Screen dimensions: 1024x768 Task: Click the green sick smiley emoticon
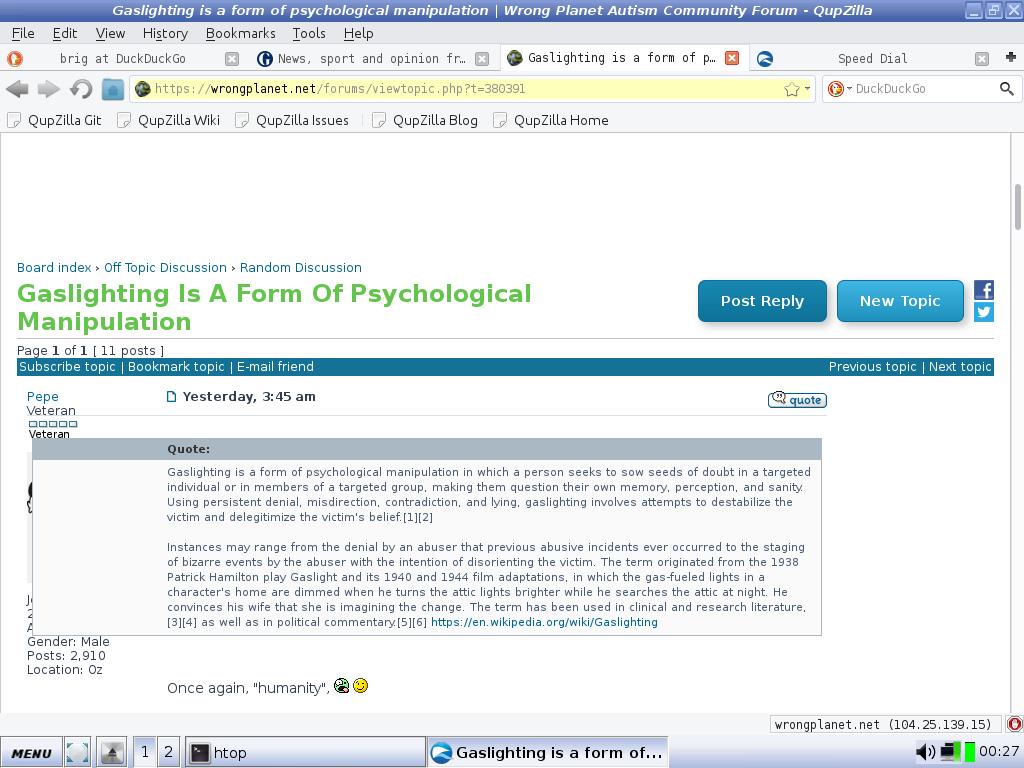pos(342,686)
